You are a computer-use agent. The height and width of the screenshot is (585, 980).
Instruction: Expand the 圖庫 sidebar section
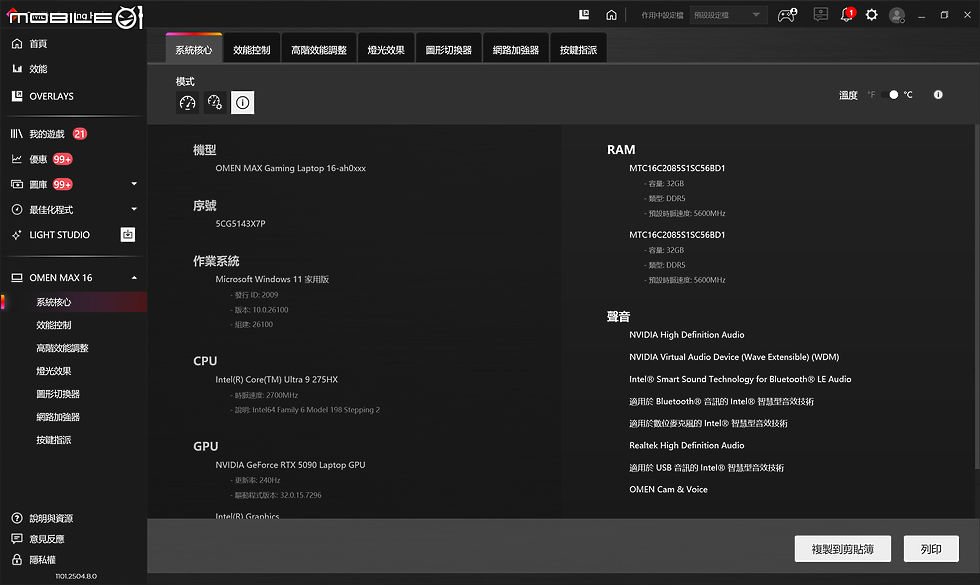134,184
